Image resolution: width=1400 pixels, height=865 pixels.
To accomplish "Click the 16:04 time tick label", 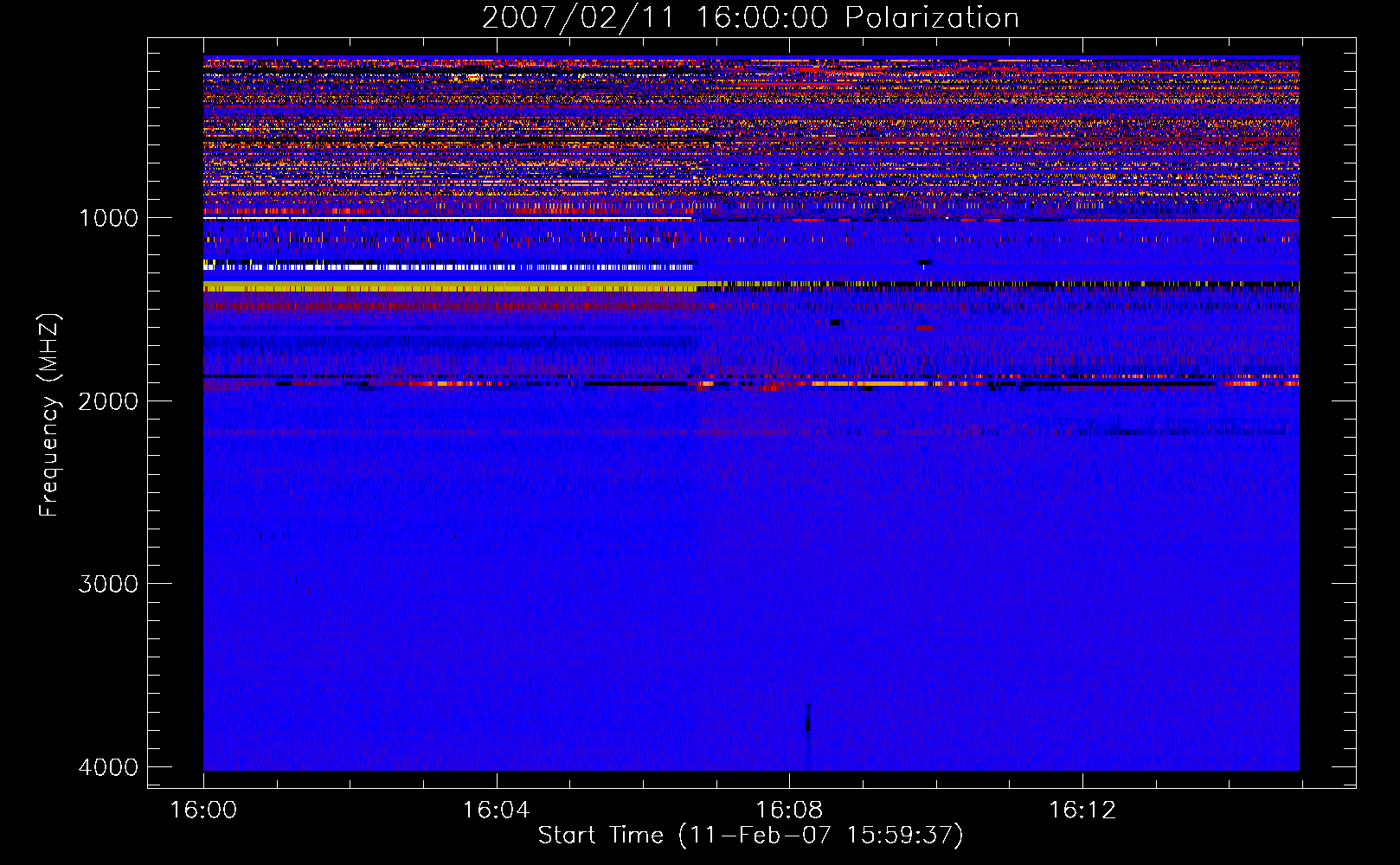I will [496, 810].
